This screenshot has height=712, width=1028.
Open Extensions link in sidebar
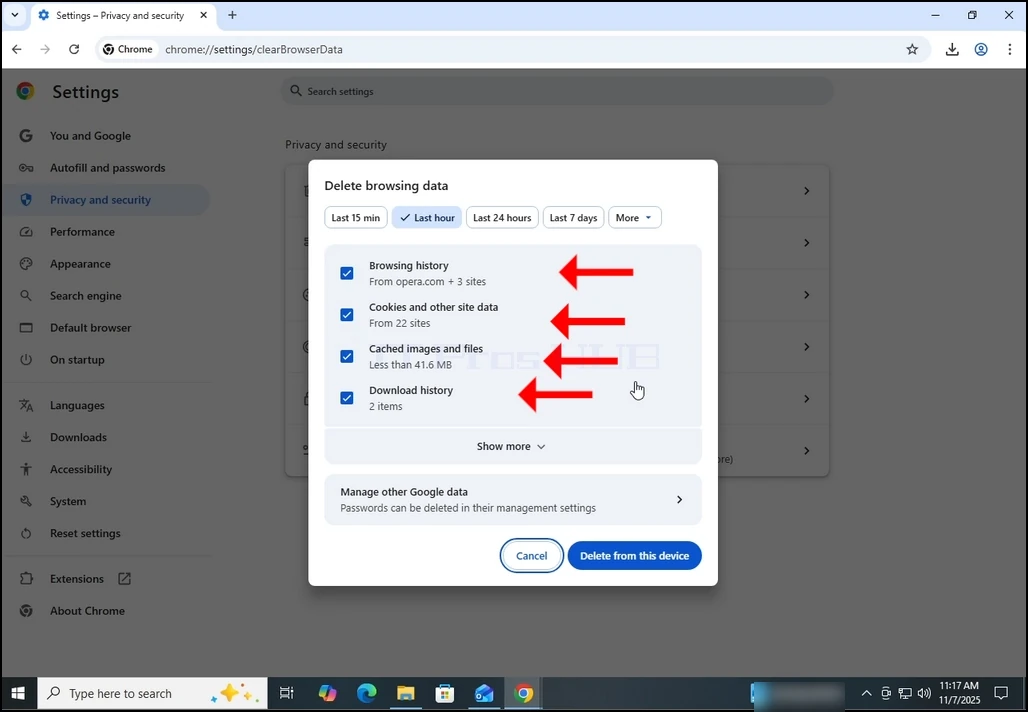coord(77,579)
